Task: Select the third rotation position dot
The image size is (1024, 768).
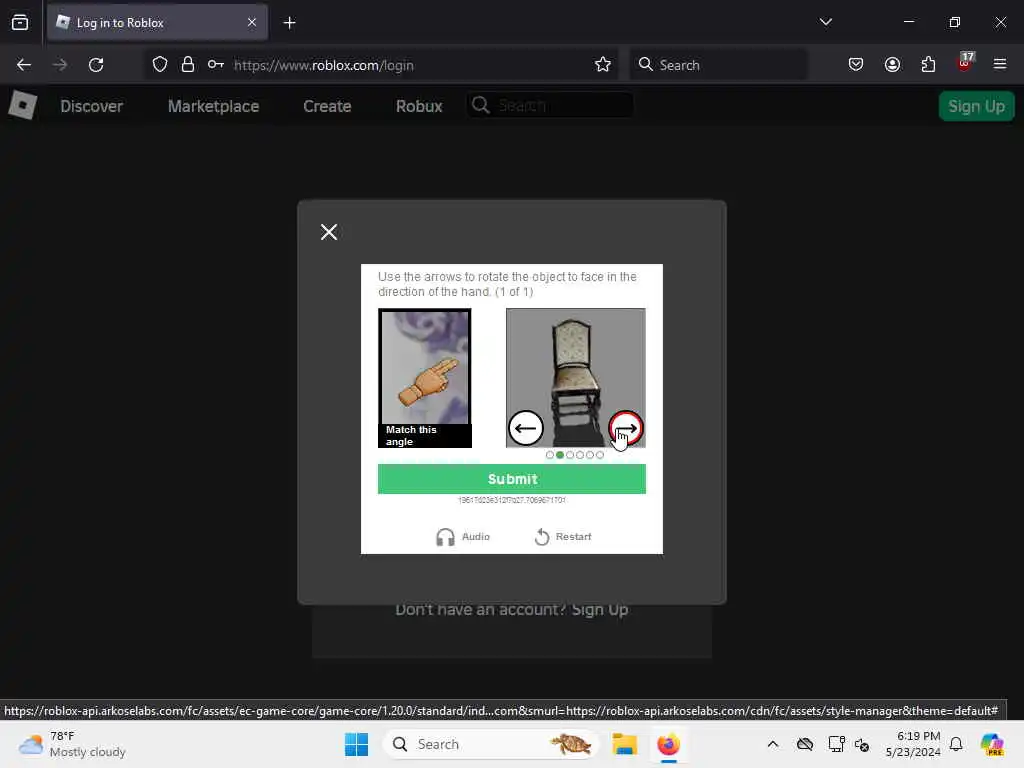Action: pos(570,455)
